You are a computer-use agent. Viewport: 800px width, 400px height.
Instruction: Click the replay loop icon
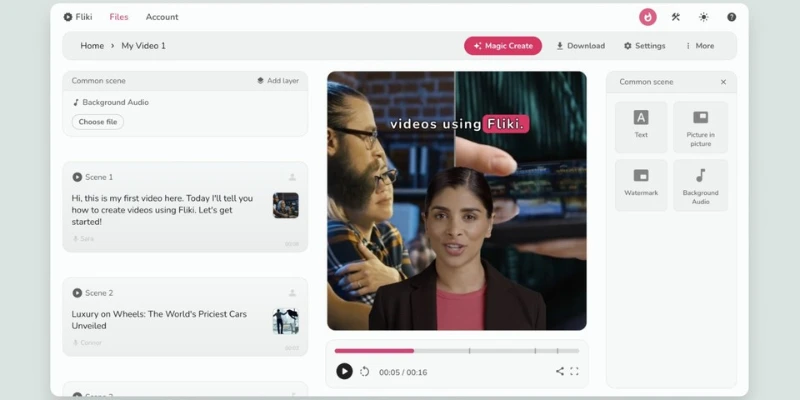click(364, 371)
